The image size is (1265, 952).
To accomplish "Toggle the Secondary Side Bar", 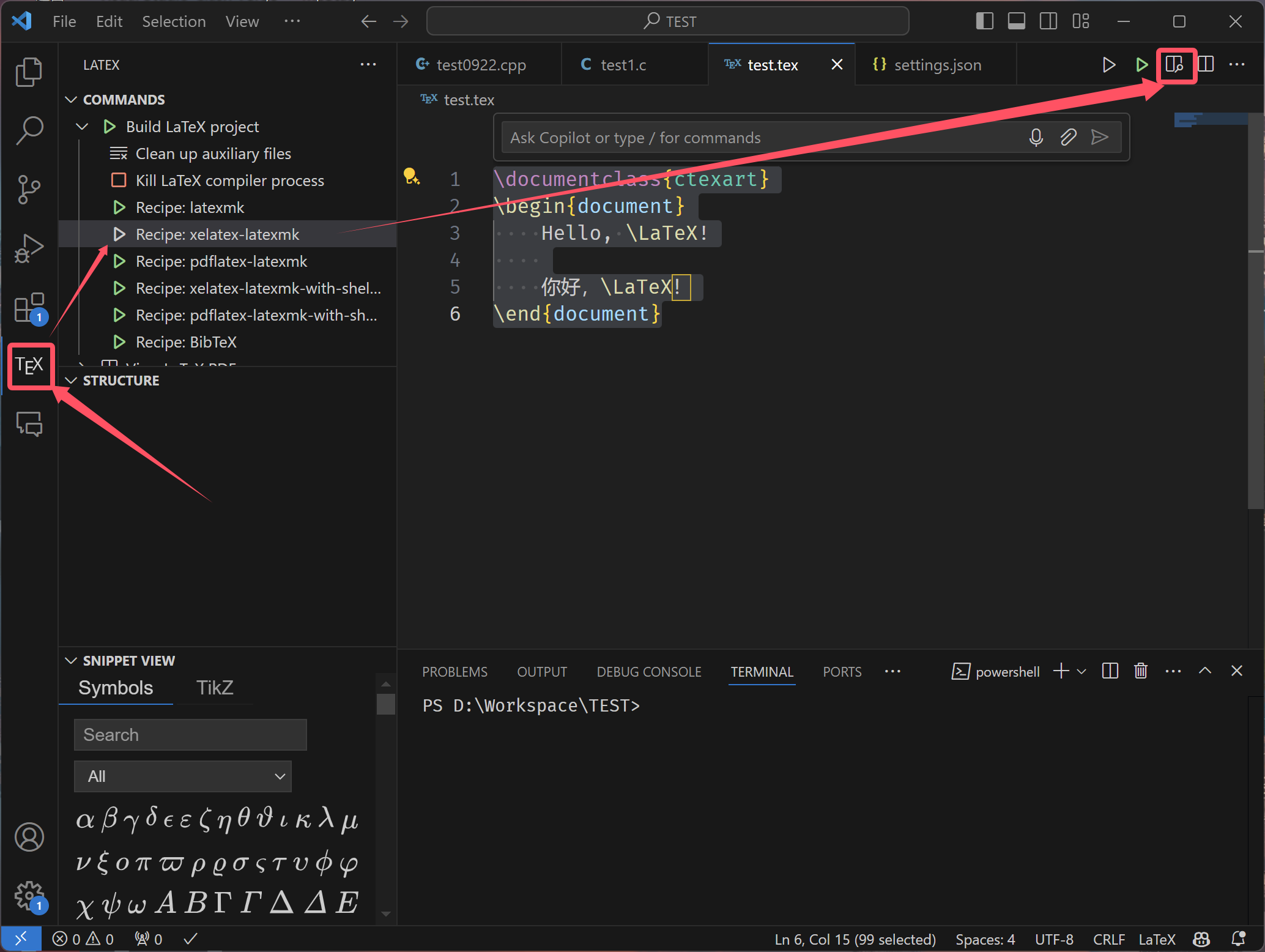I will tap(1048, 21).
